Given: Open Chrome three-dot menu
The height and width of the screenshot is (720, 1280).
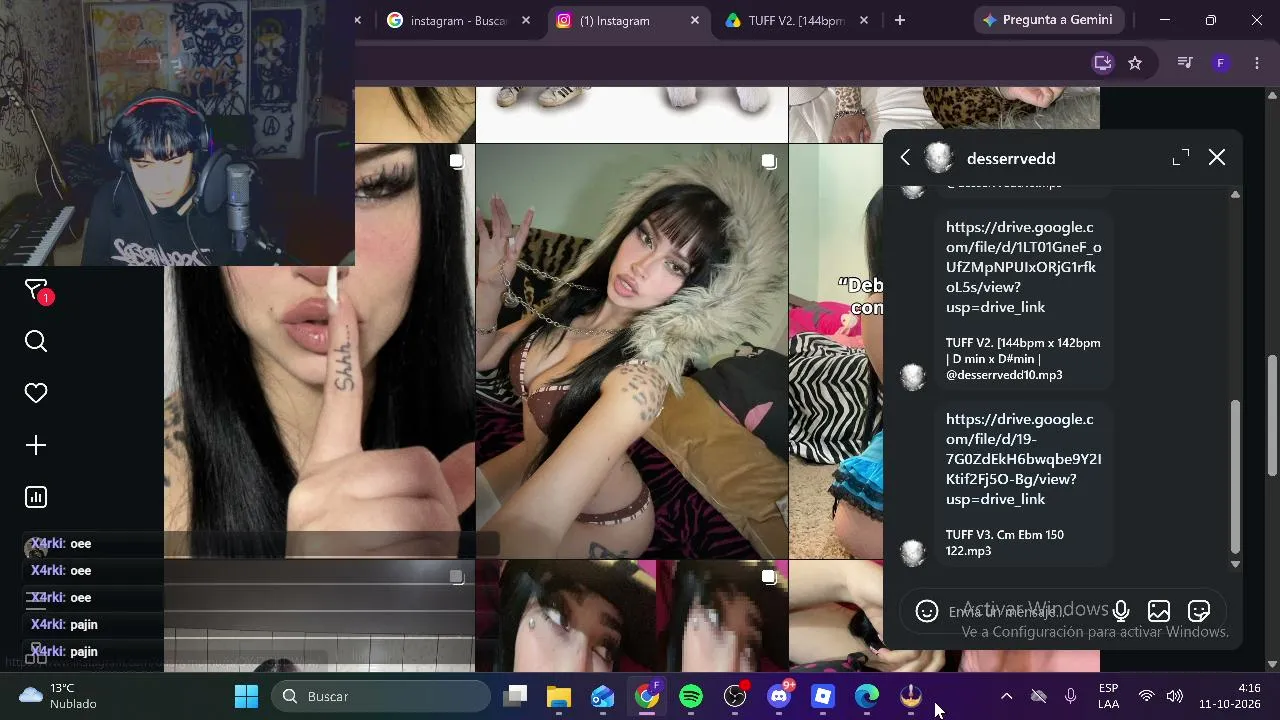Looking at the screenshot, I should coord(1257,63).
